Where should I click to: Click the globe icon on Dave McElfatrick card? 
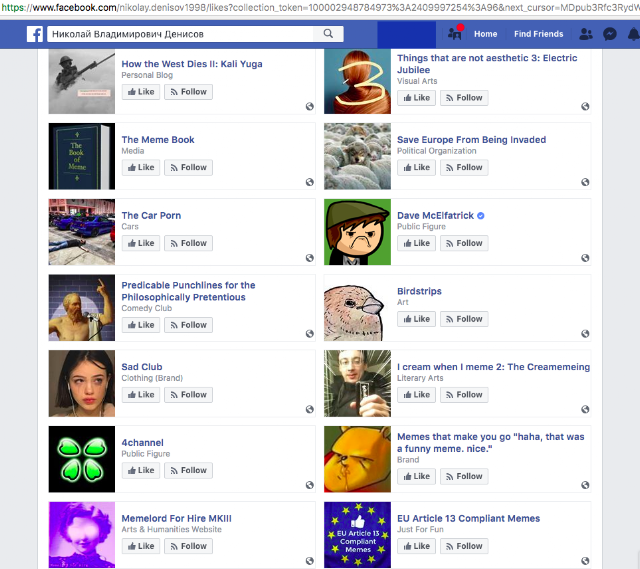click(585, 258)
